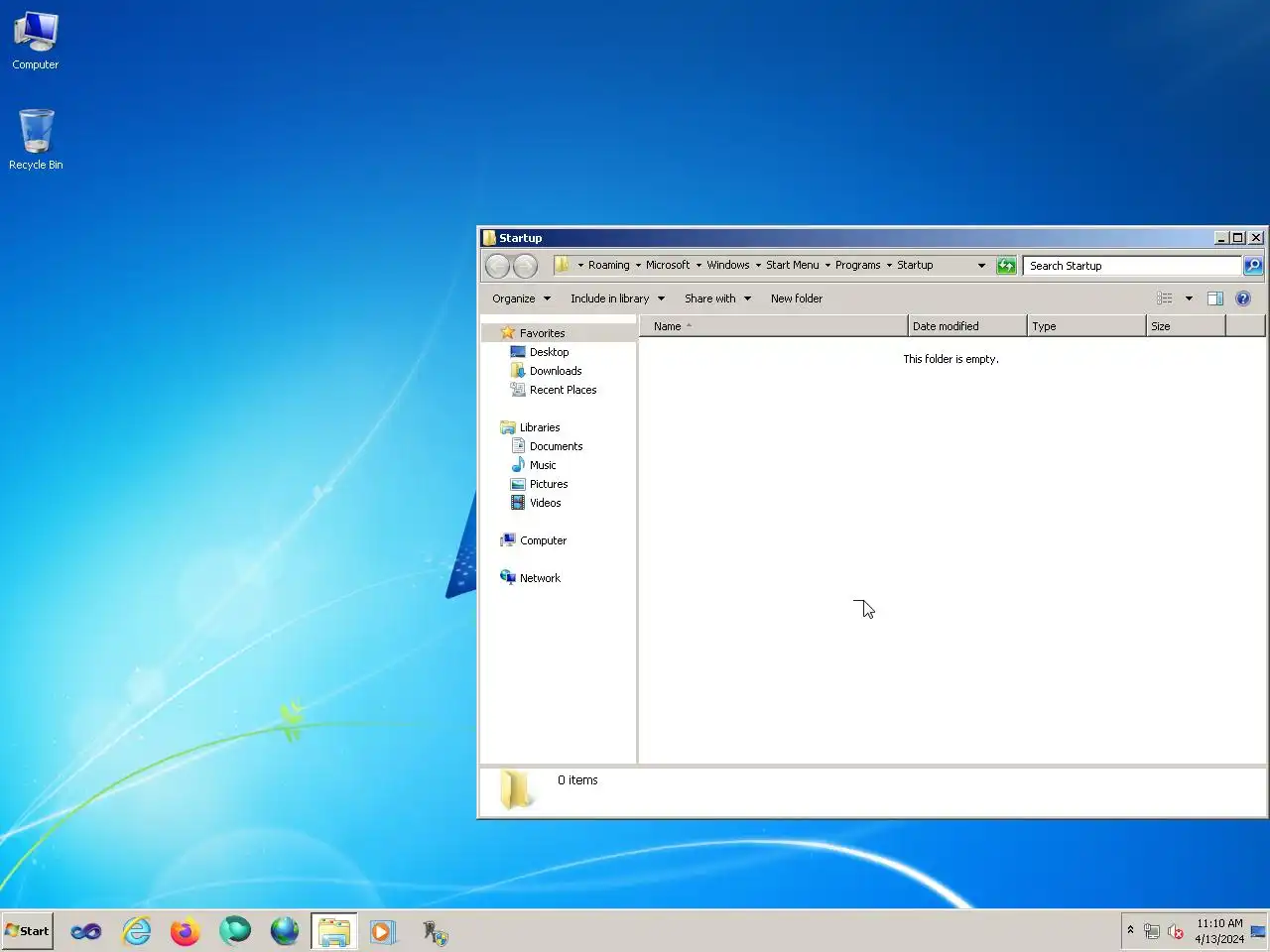Click the infinity-shaped taskbar icon
1270x952 pixels.
tap(86, 931)
